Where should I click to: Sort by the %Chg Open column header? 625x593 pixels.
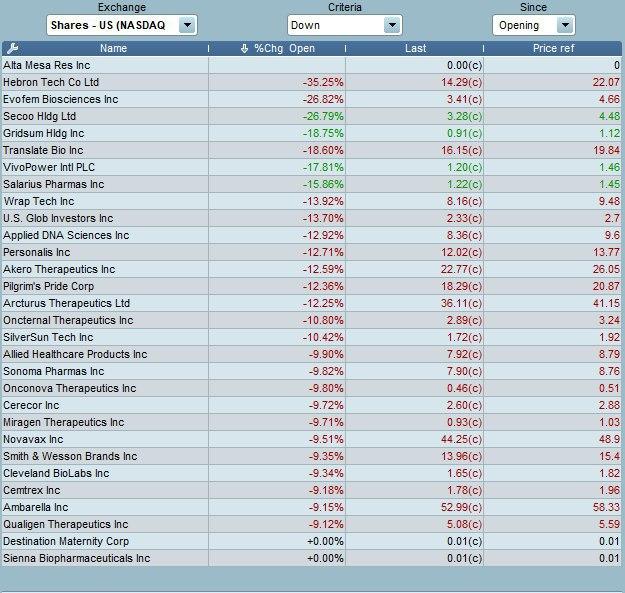(284, 49)
